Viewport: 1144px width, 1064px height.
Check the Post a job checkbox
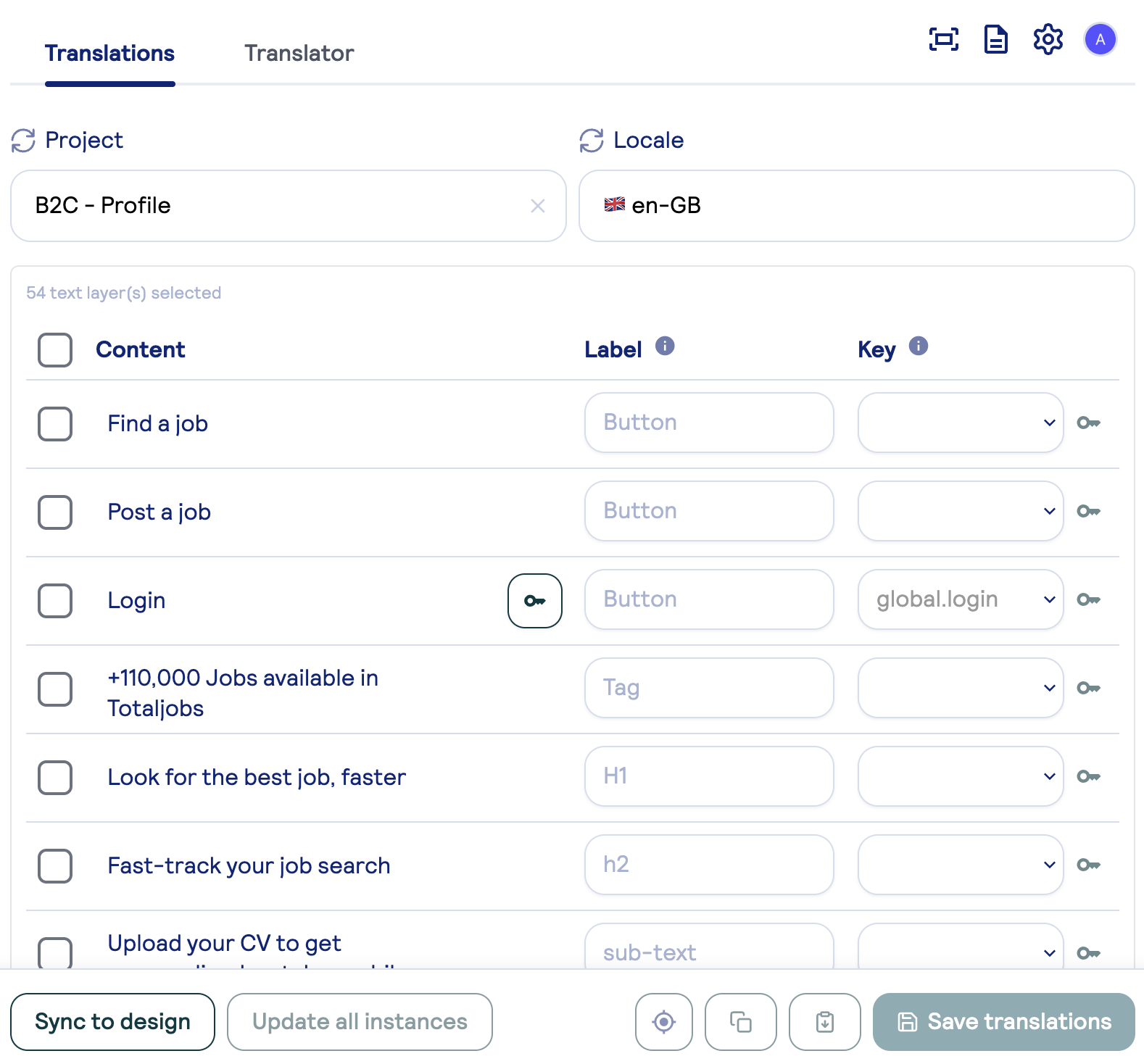point(55,512)
